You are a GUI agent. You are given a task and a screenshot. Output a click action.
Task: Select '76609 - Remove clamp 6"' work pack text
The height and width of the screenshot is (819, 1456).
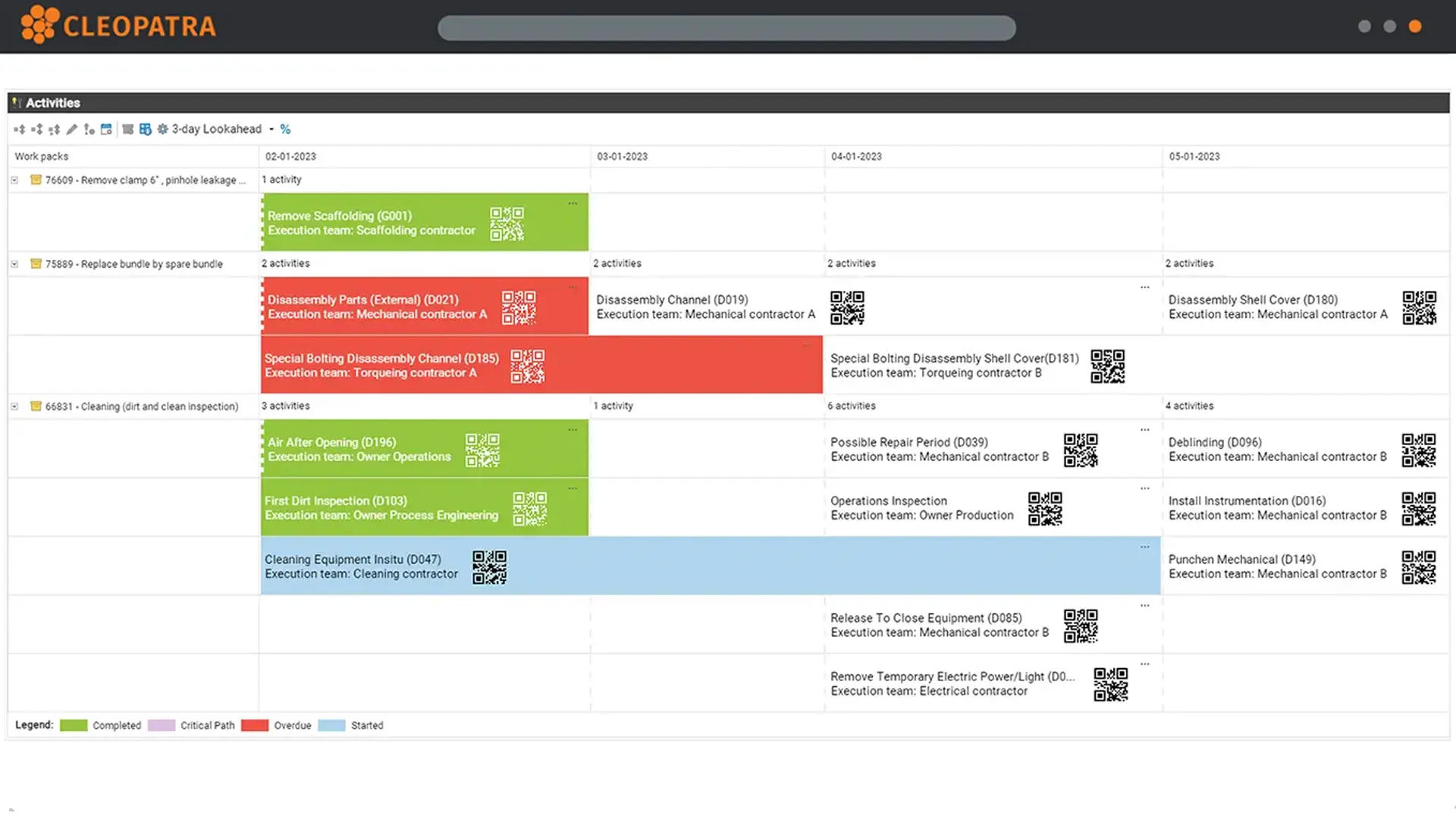(x=146, y=180)
